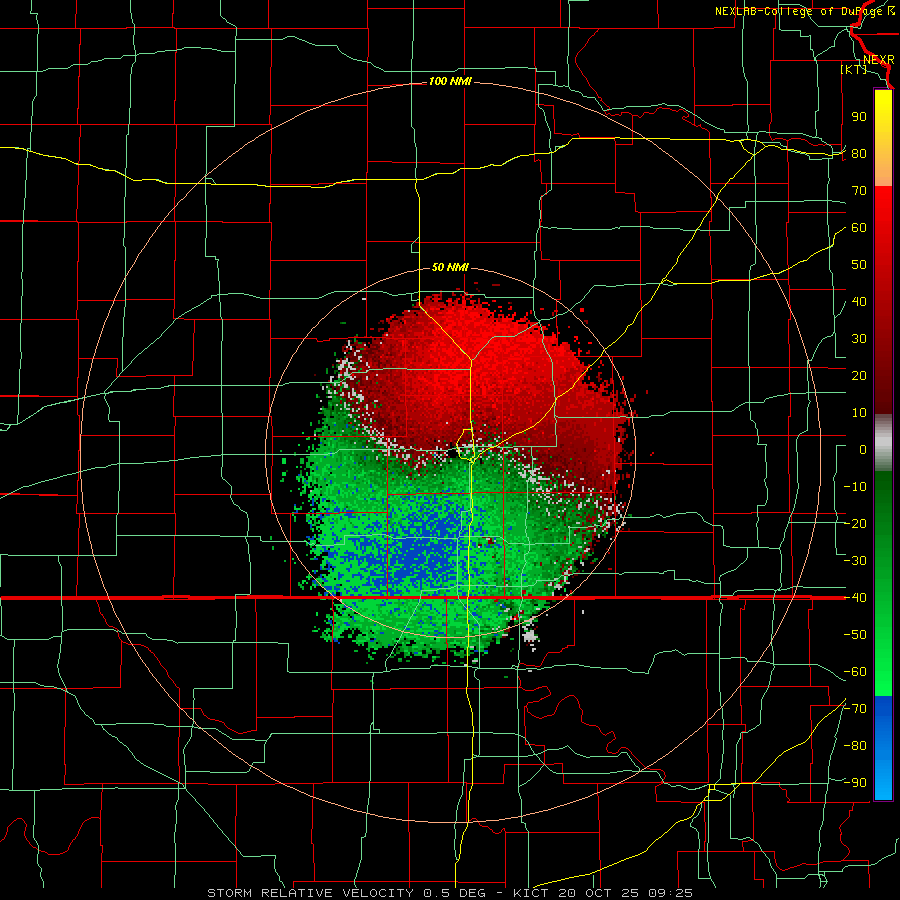
Task: Click the positive 70 value on velocity scale
Action: pyautogui.click(x=859, y=191)
